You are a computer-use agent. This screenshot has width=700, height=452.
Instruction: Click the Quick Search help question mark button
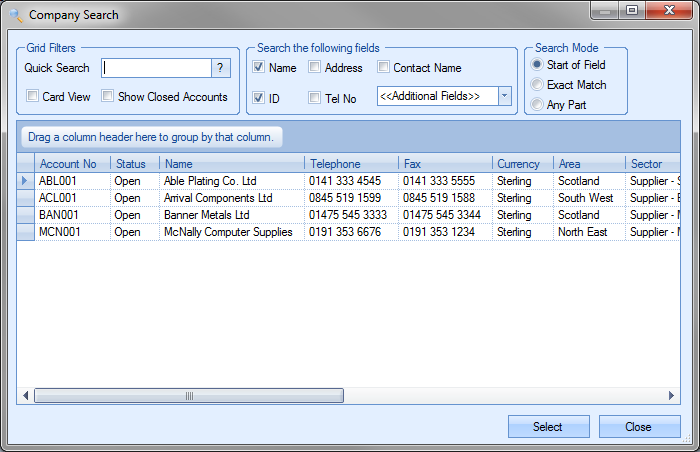pos(221,68)
